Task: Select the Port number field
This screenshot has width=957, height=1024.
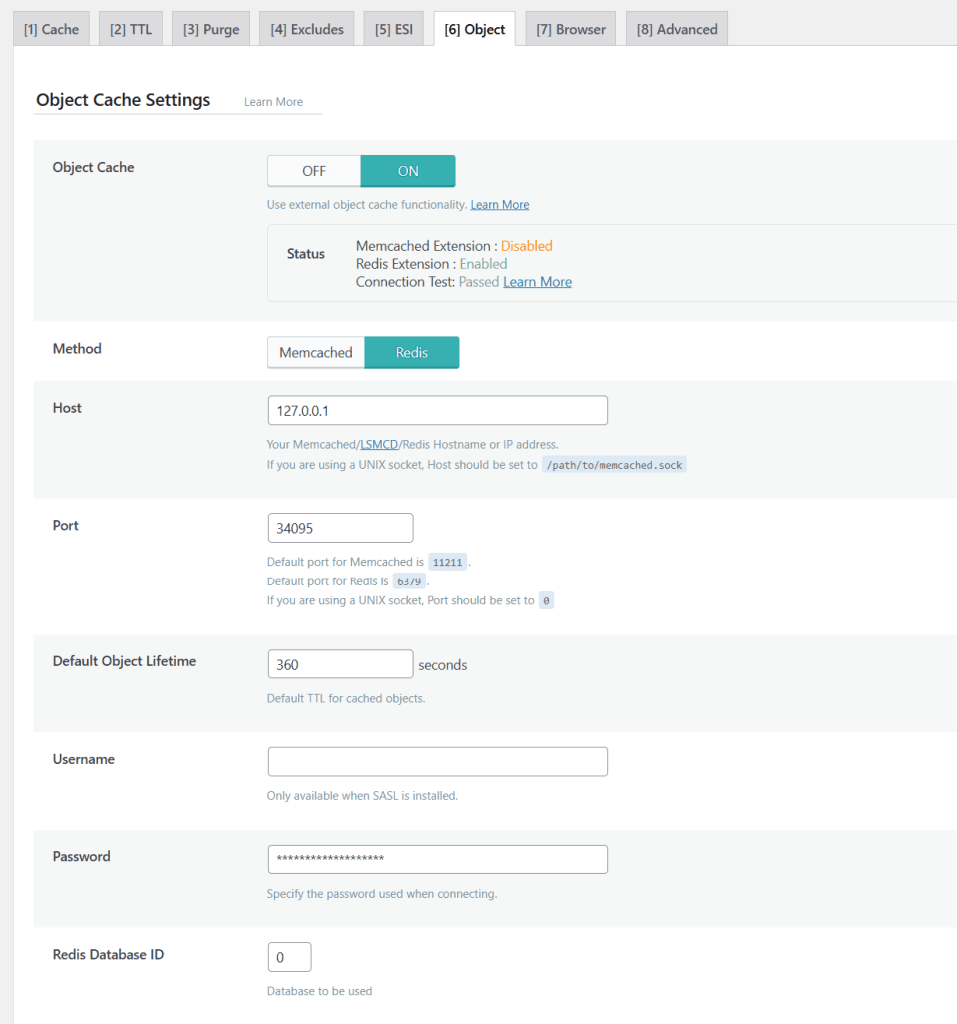Action: coord(340,527)
